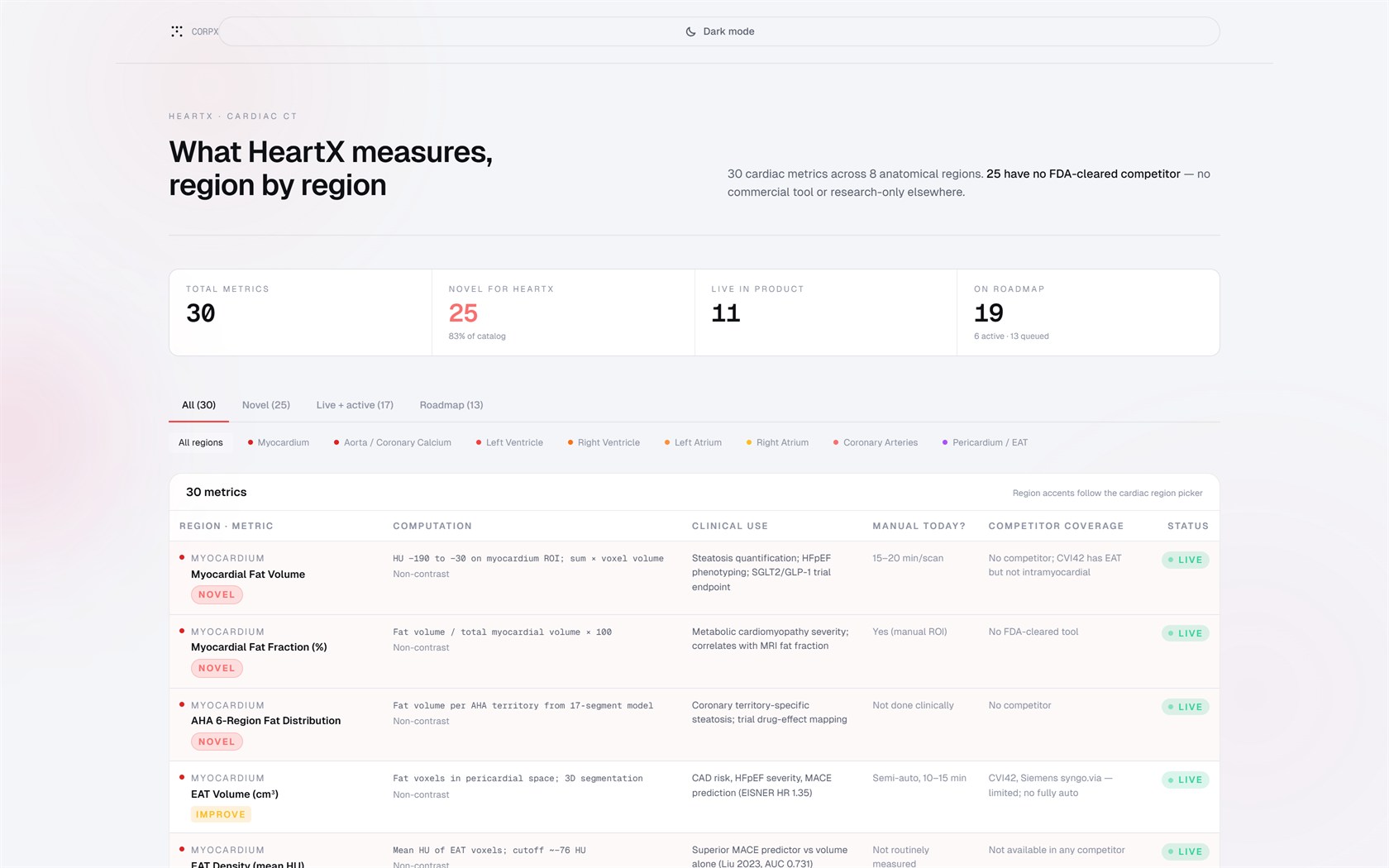Select AHA 6-Region Fat Distribution metric name
This screenshot has width=1389, height=868.
tap(265, 721)
